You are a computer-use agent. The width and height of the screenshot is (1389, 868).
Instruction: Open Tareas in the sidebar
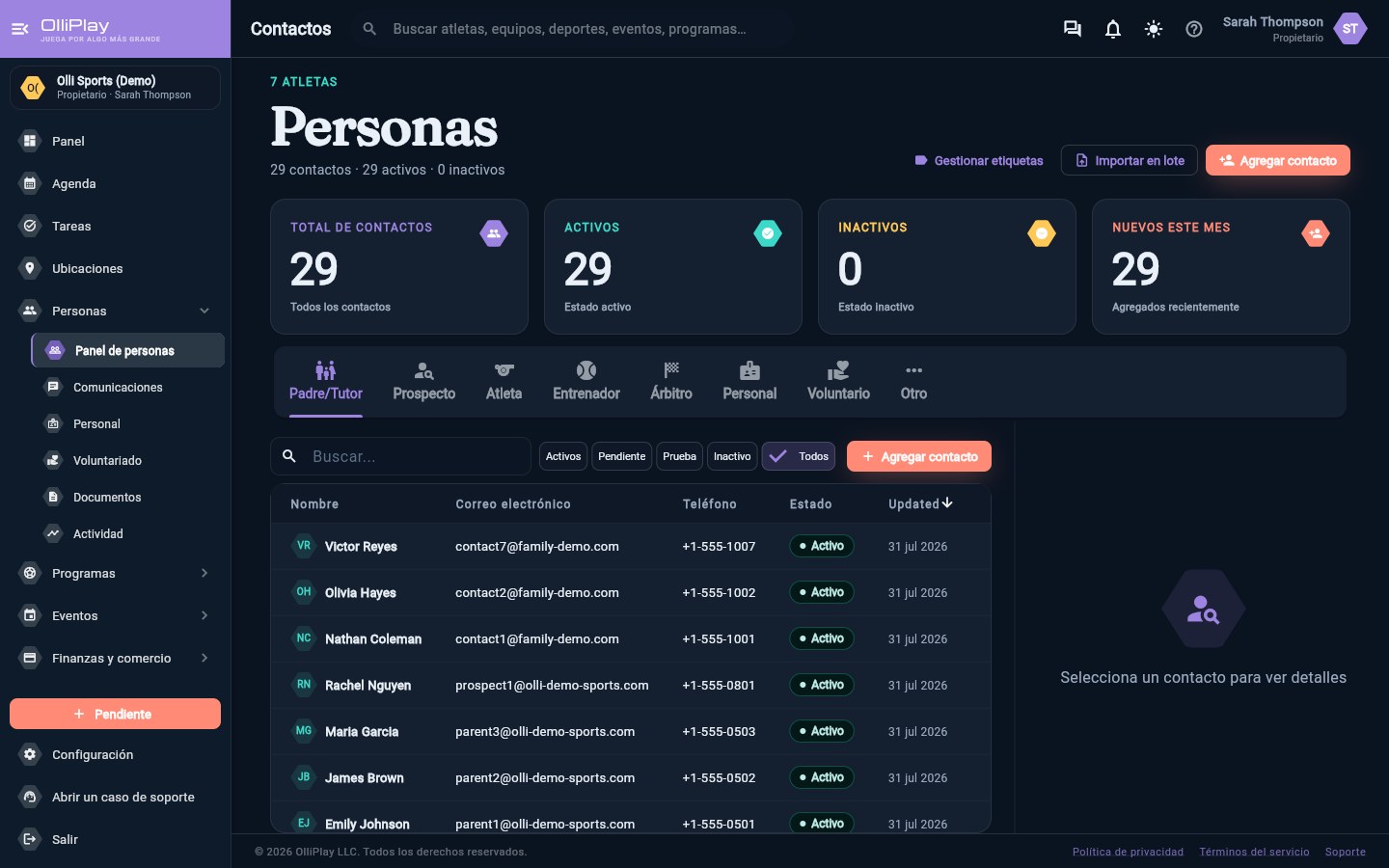[115, 226]
